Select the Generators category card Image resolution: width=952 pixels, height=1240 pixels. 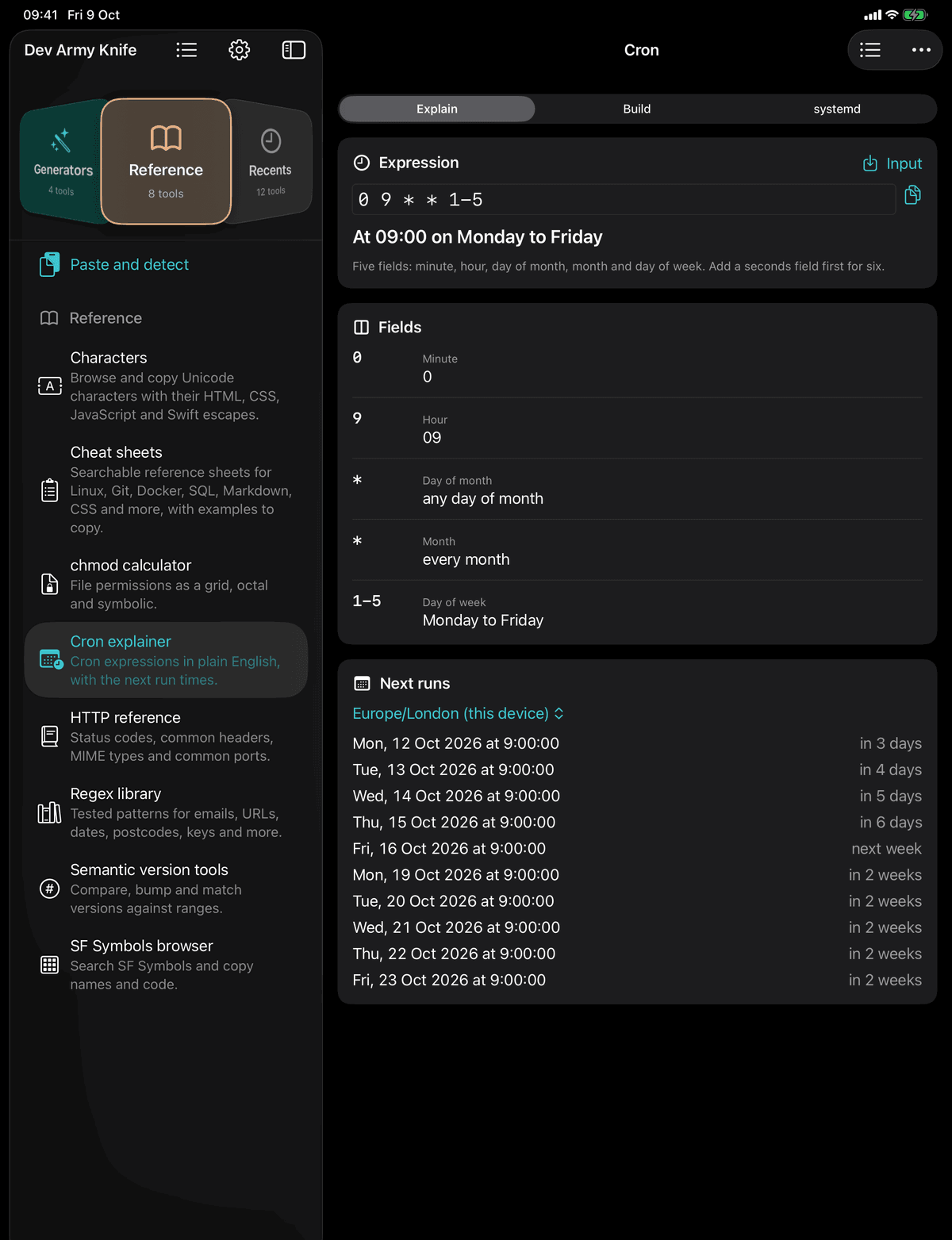63,163
